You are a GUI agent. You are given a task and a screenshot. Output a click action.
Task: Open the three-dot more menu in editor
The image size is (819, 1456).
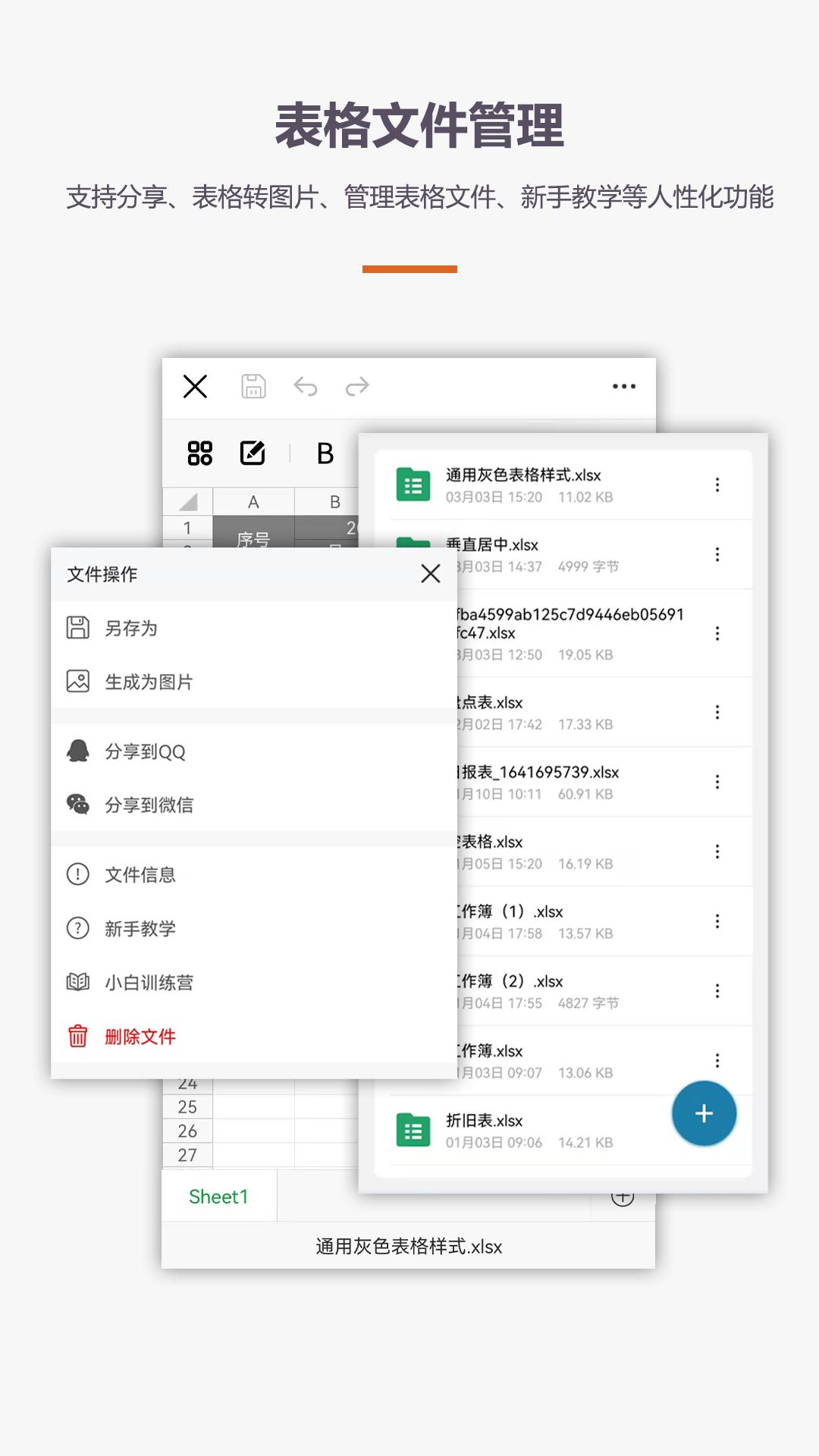coord(623,387)
